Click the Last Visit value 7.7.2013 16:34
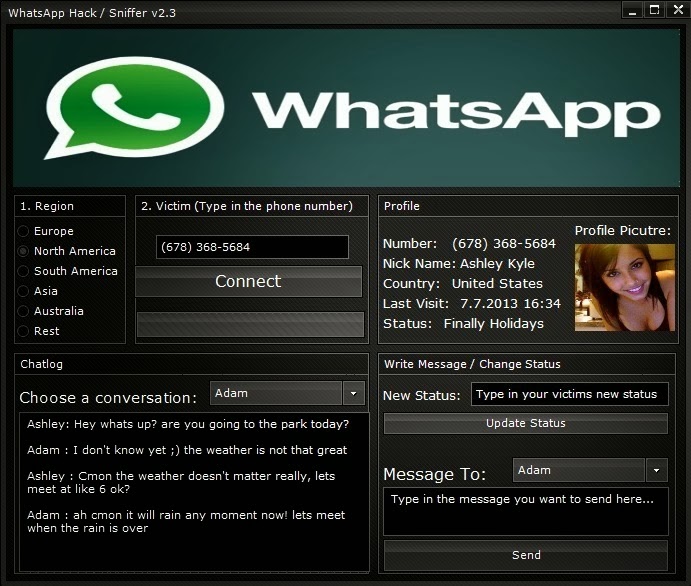Screen dimensions: 691x586 click(x=510, y=304)
